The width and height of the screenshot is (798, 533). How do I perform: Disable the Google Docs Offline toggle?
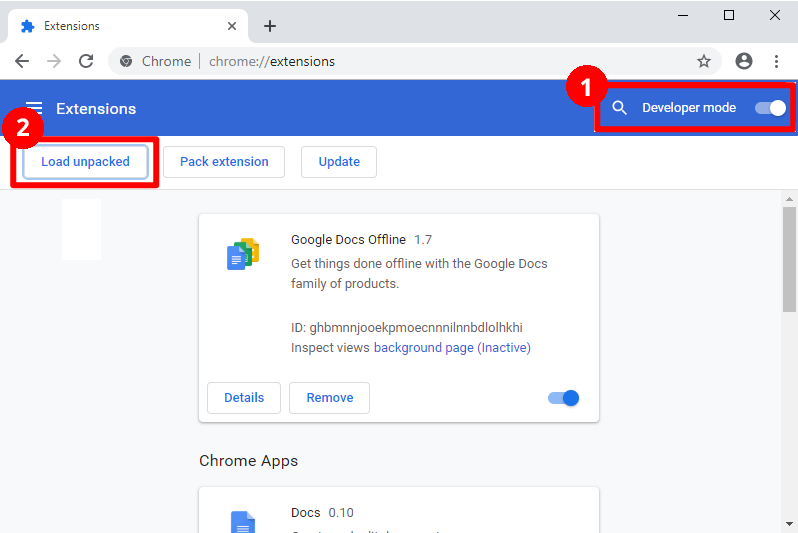coord(564,398)
